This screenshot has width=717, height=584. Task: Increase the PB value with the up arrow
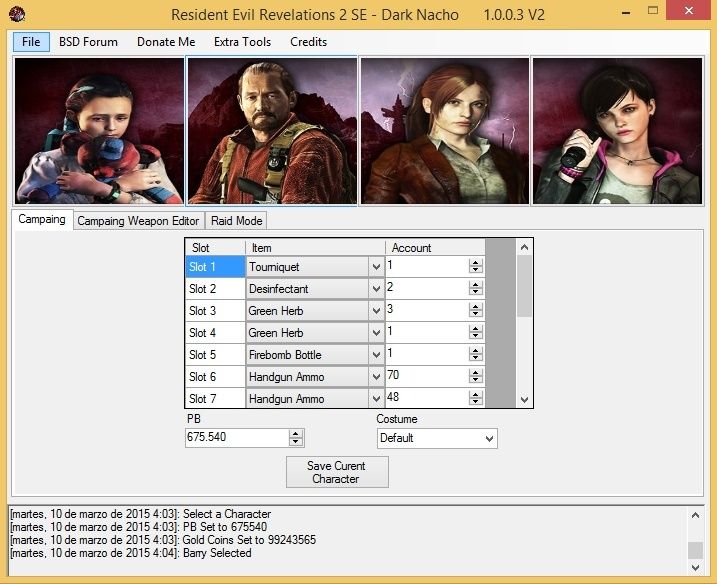click(296, 434)
